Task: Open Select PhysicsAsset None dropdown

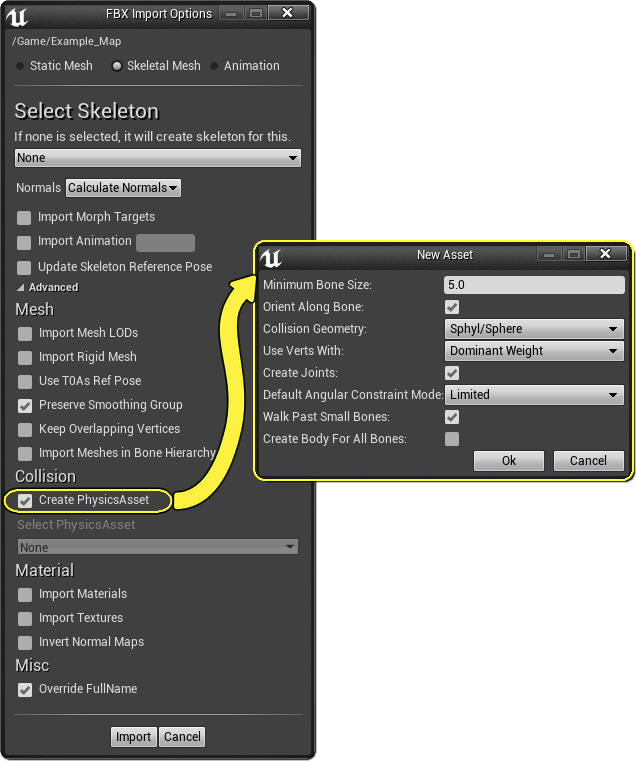Action: click(158, 547)
